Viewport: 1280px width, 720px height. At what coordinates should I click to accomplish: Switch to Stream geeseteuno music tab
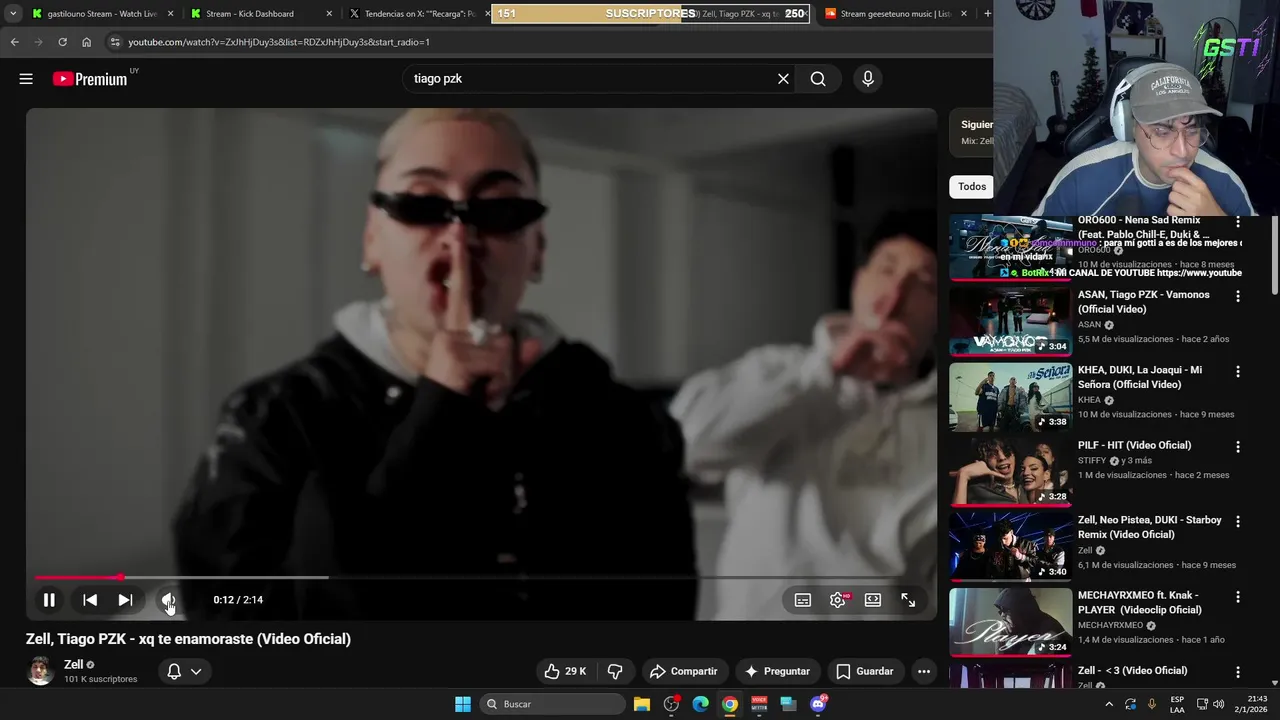[895, 14]
